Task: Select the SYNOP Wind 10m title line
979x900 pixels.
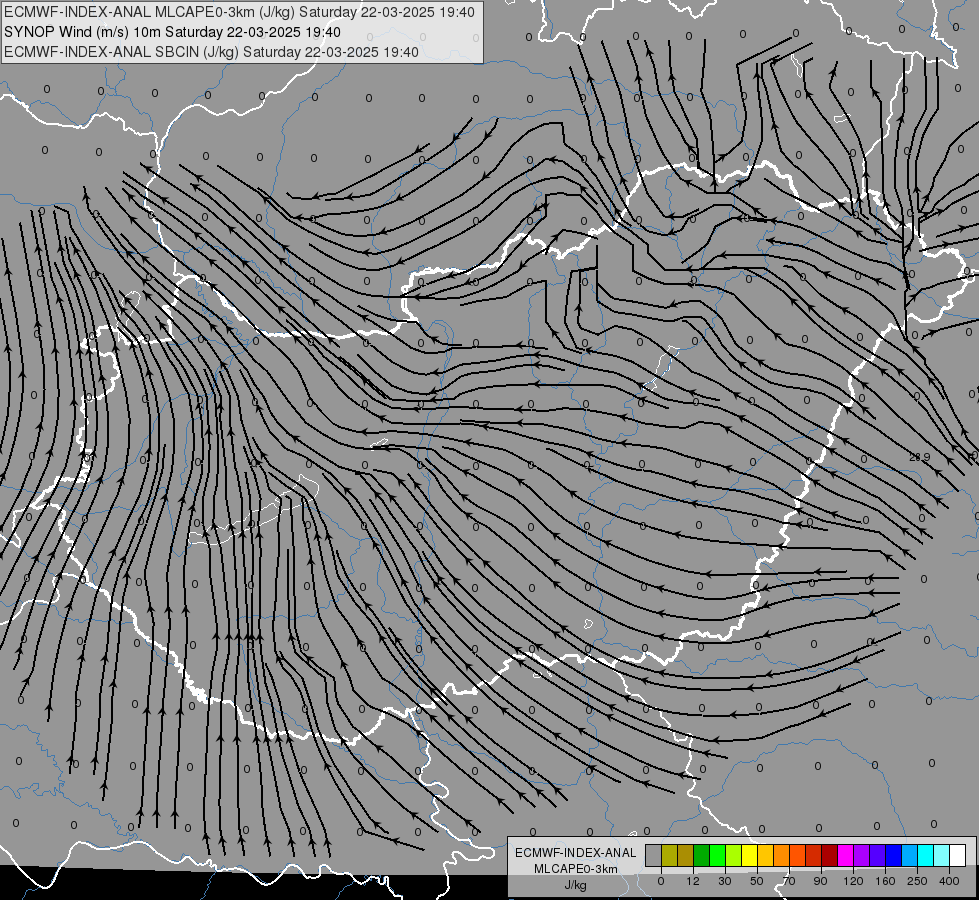Action: [172, 32]
